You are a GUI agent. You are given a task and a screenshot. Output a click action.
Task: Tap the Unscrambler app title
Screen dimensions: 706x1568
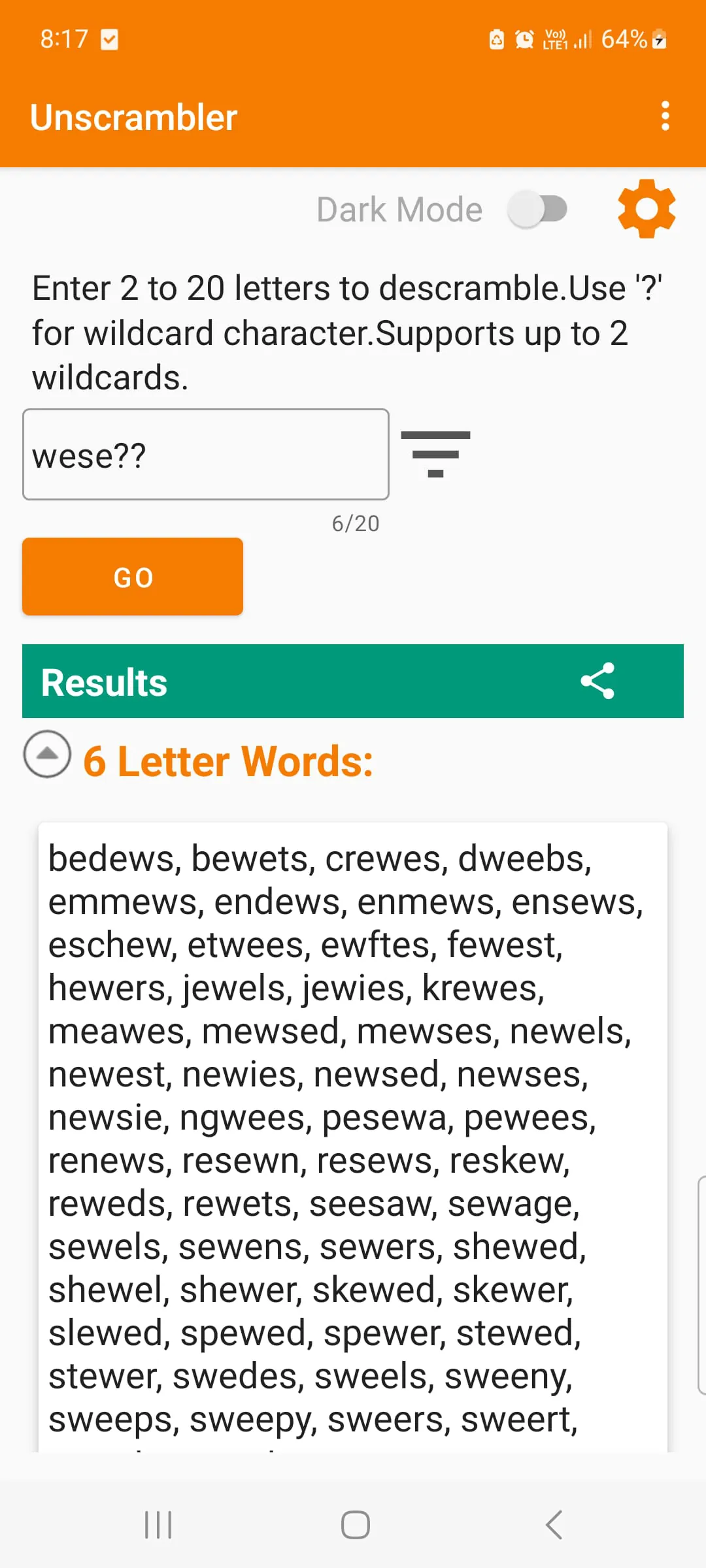[133, 118]
